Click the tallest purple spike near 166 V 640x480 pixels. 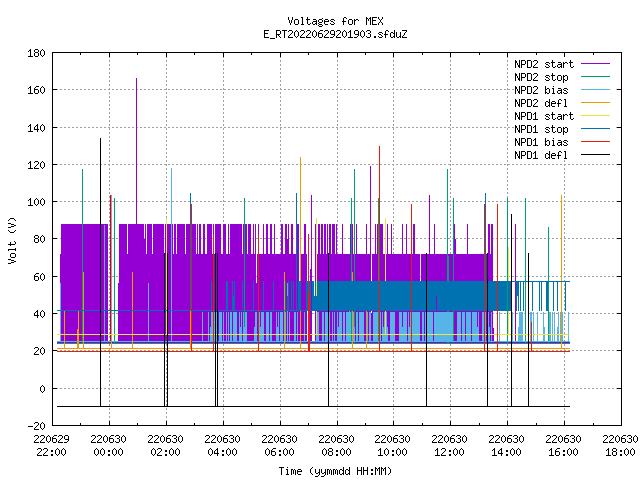click(x=136, y=151)
